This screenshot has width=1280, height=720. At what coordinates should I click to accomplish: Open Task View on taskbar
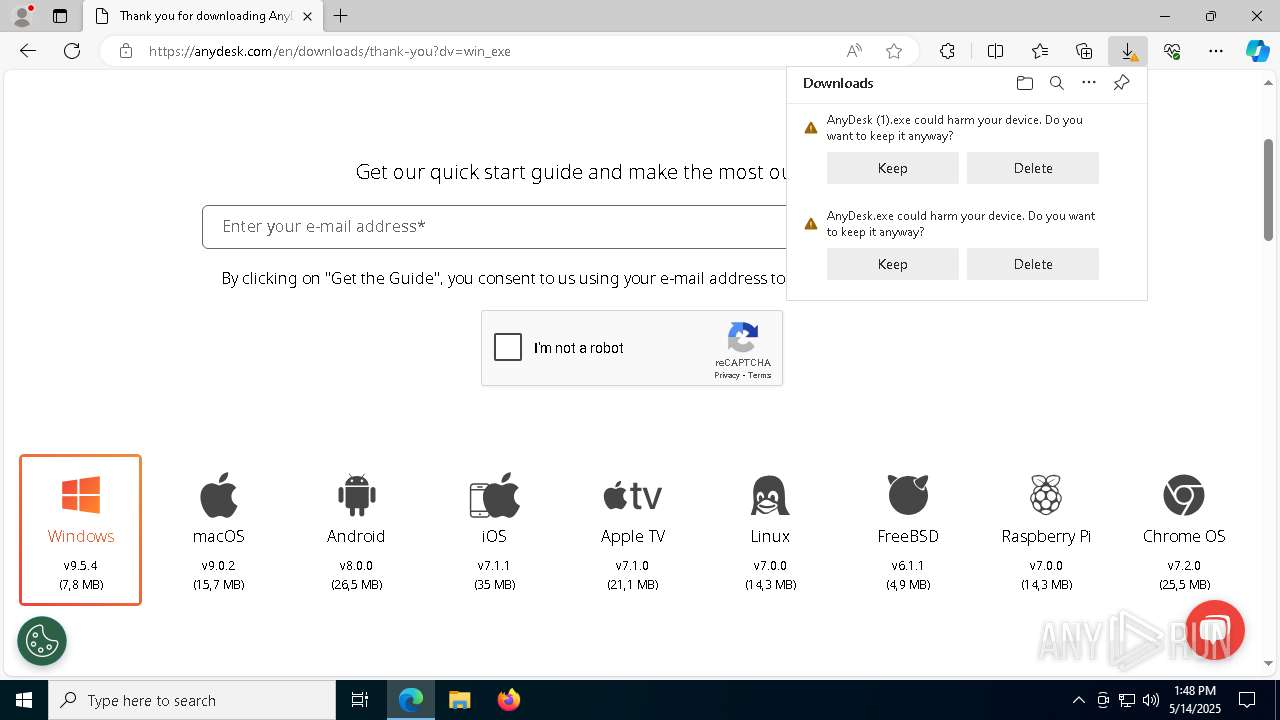click(x=360, y=700)
